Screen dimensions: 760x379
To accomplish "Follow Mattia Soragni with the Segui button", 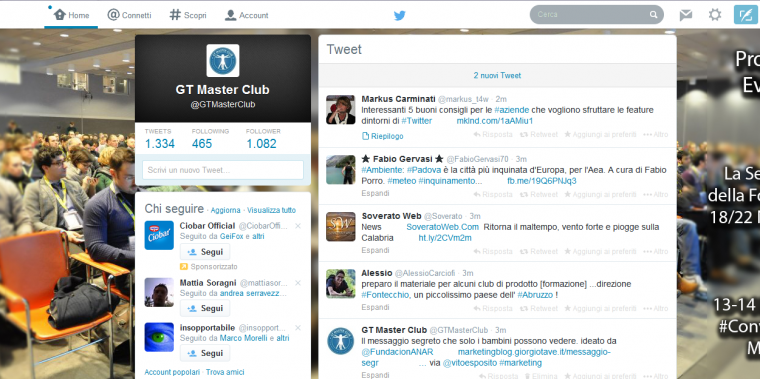I will (x=205, y=308).
